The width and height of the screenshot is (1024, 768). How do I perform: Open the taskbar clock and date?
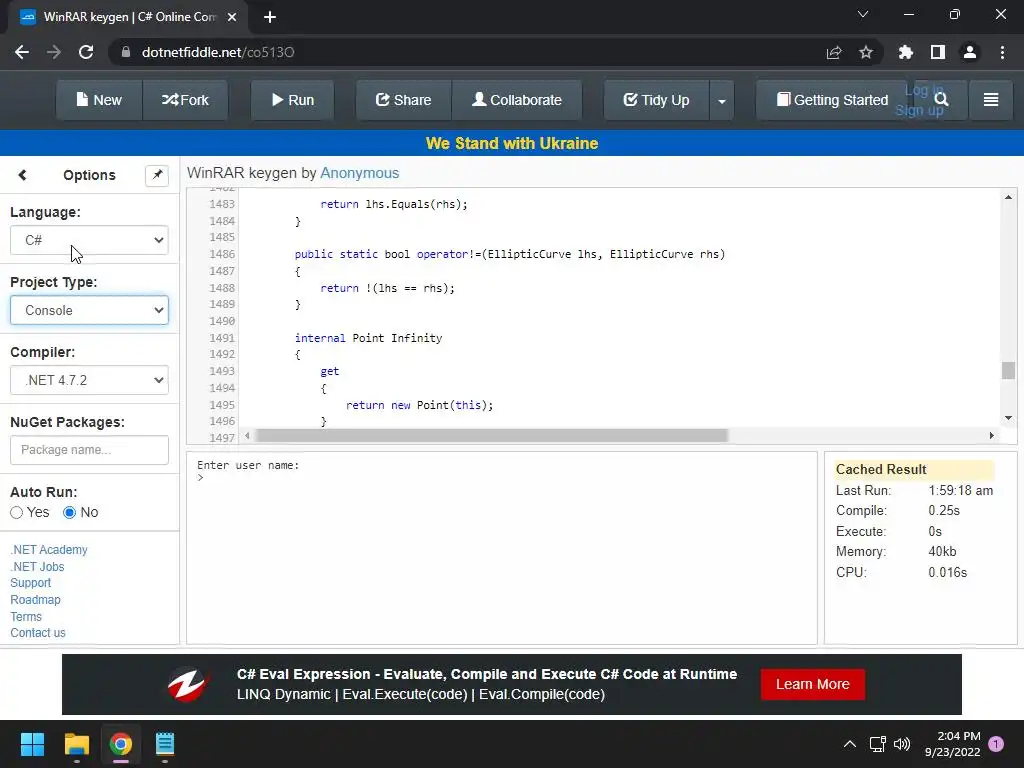point(953,744)
